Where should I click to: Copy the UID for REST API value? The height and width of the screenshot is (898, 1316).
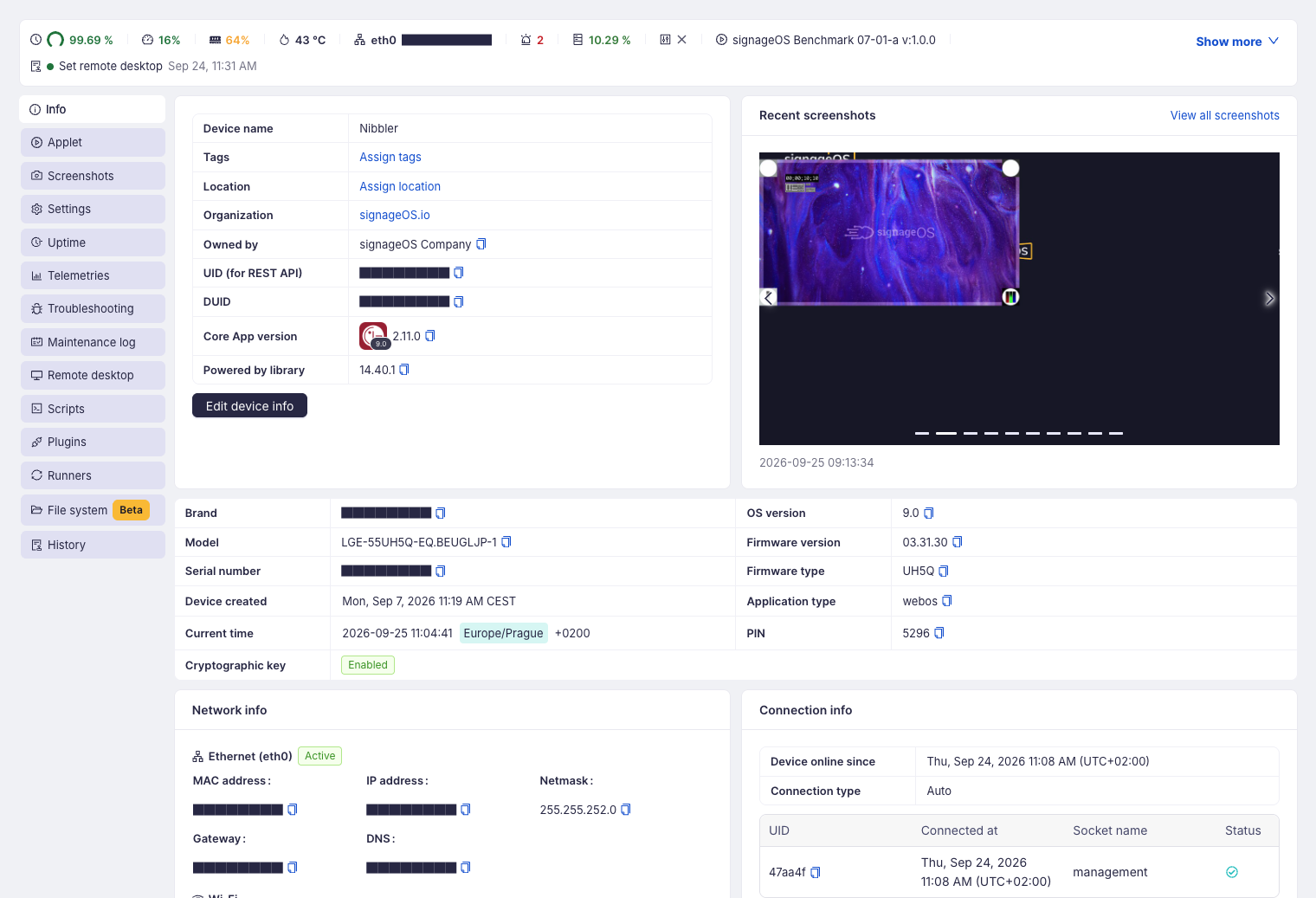tap(459, 273)
